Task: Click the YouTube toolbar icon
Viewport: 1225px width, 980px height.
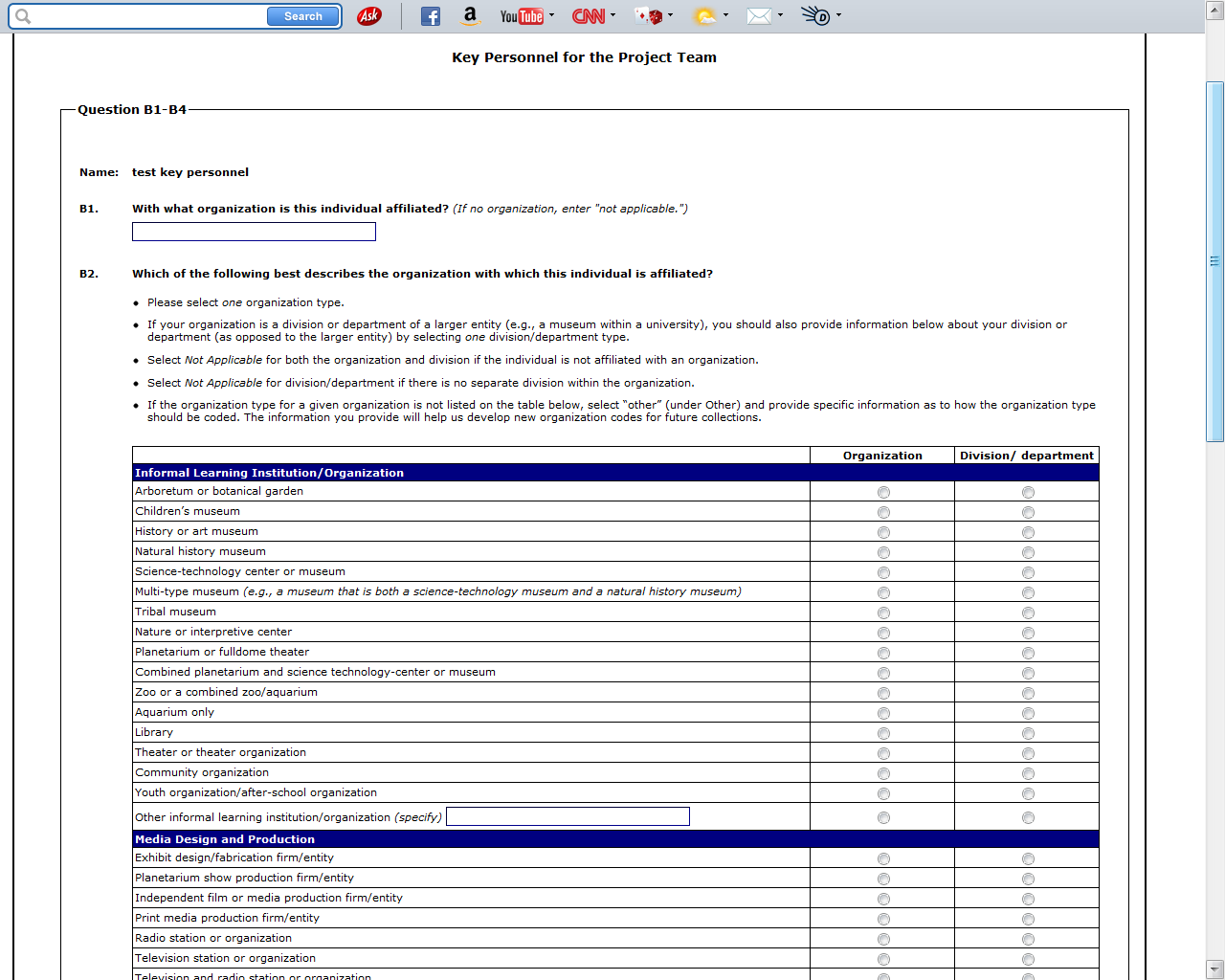Action: 522,16
